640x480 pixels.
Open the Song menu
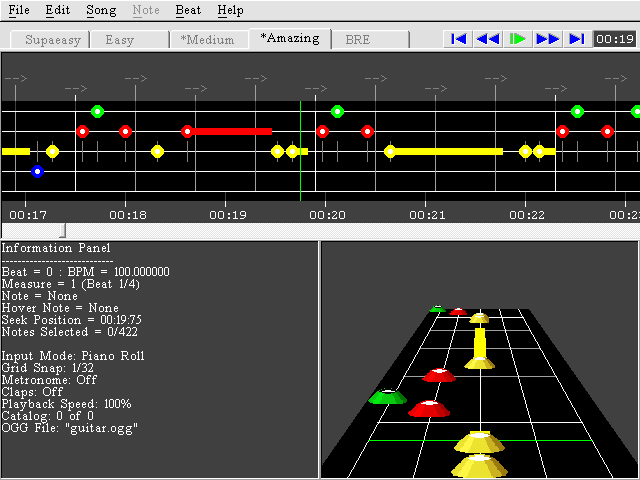[x=101, y=10]
